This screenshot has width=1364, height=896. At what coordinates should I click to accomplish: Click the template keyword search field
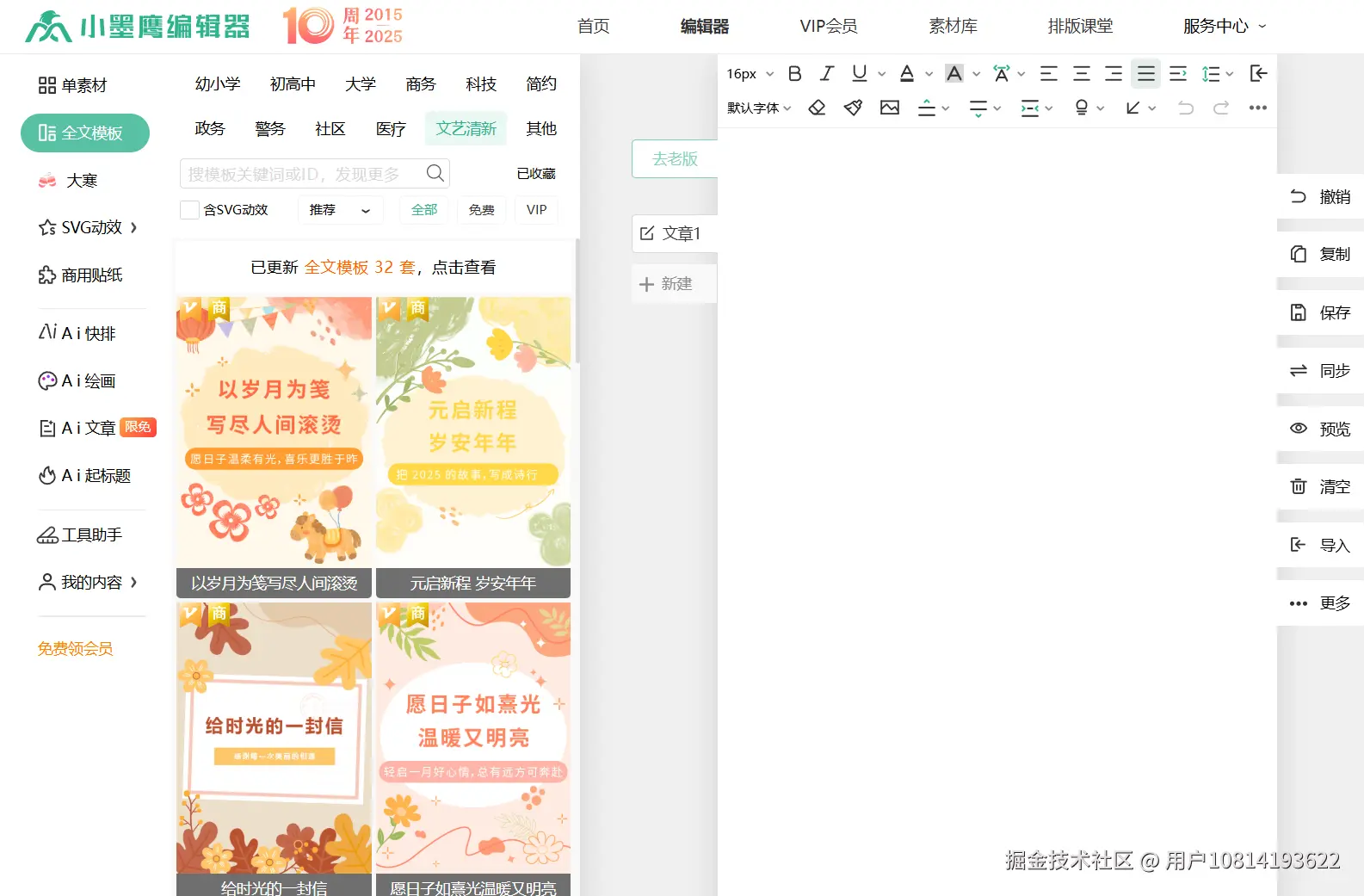[x=315, y=174]
